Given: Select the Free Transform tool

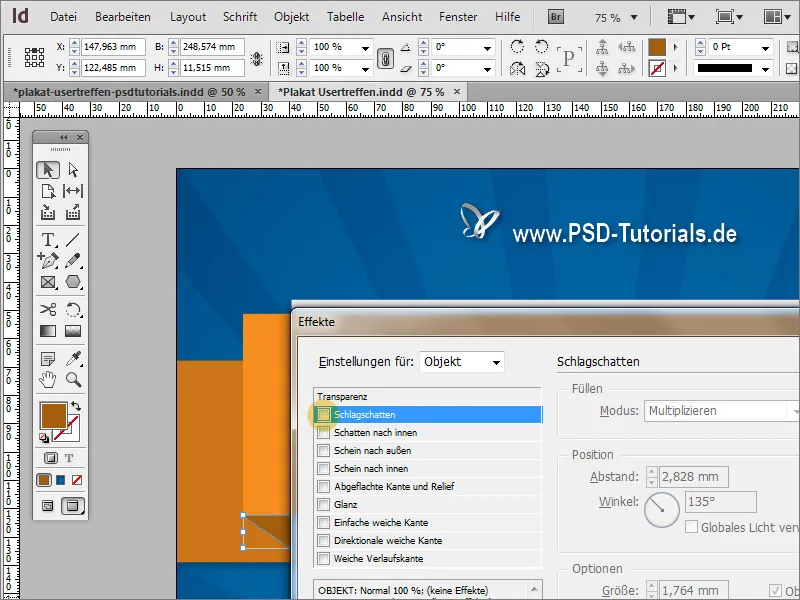Looking at the screenshot, I should point(73,310).
